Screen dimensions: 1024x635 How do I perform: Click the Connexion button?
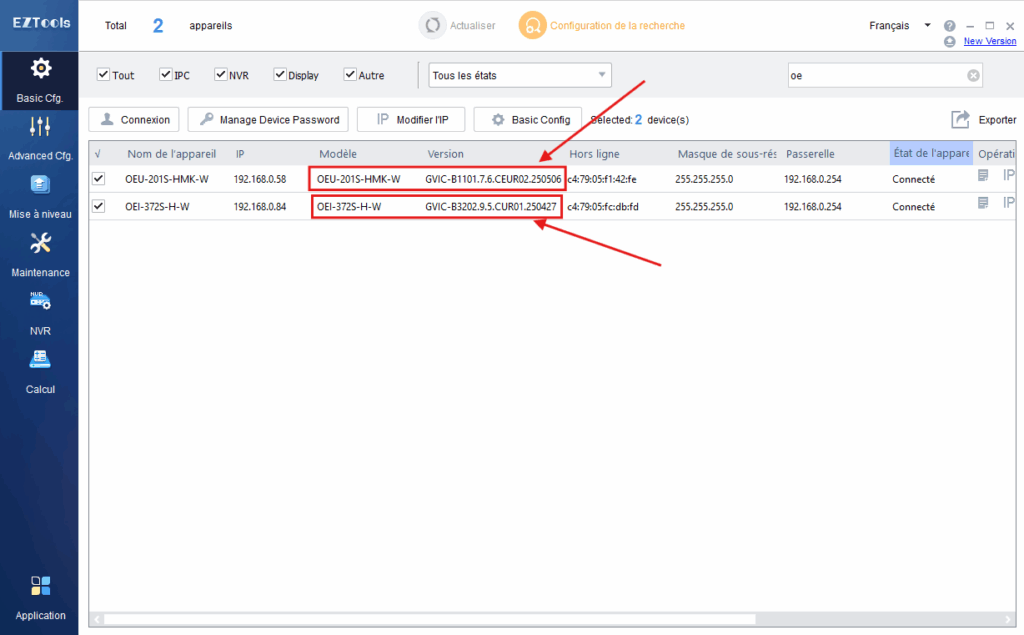pos(134,120)
